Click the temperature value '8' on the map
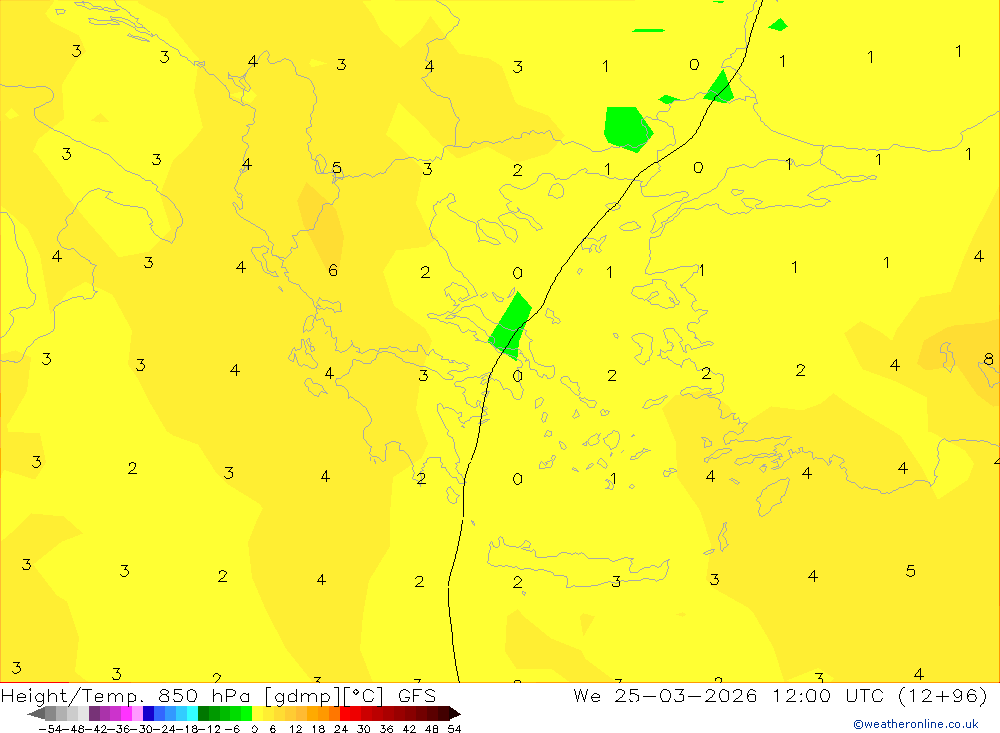 tap(989, 359)
